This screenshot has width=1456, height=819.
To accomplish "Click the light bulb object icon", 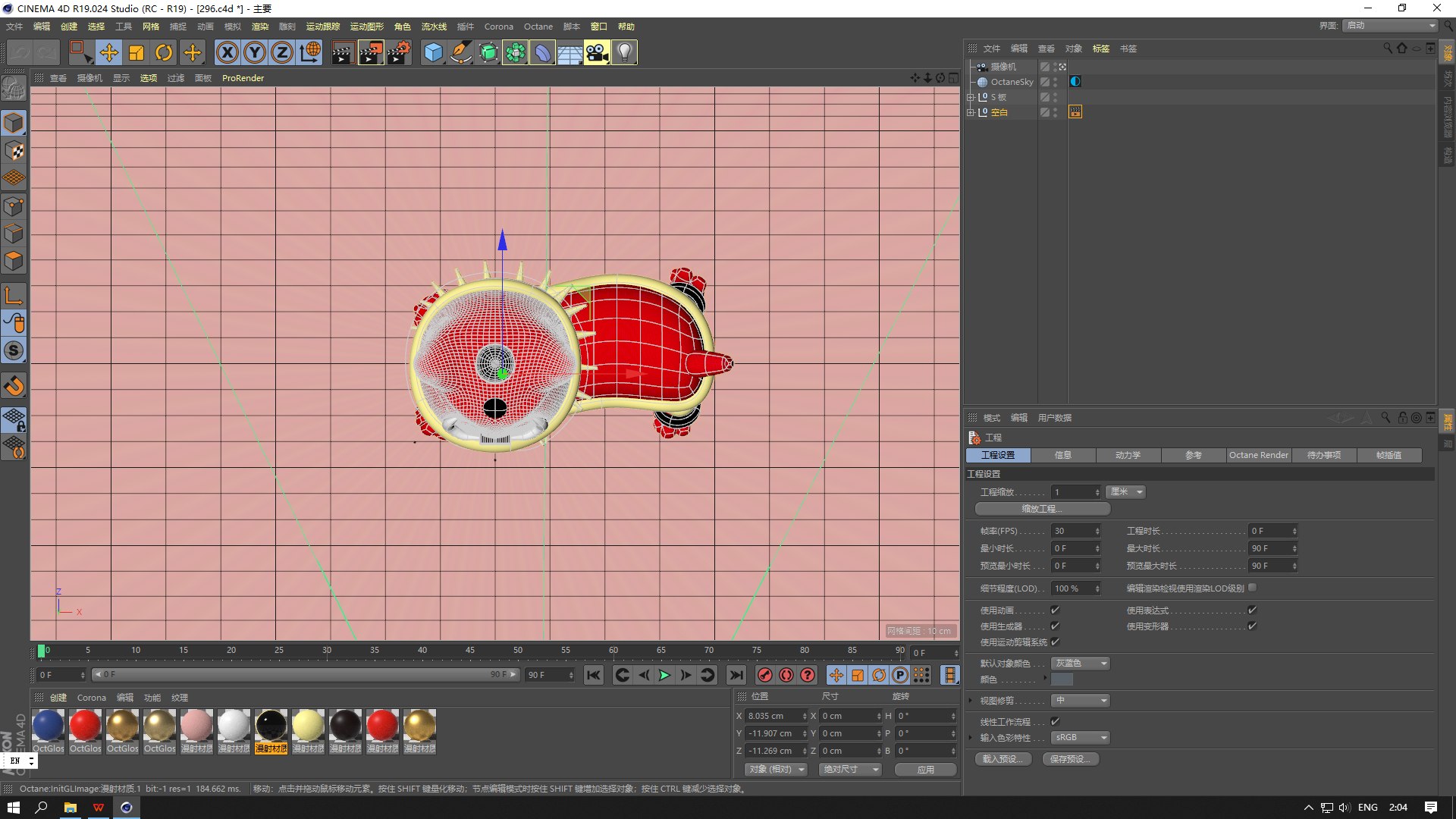I will (624, 52).
